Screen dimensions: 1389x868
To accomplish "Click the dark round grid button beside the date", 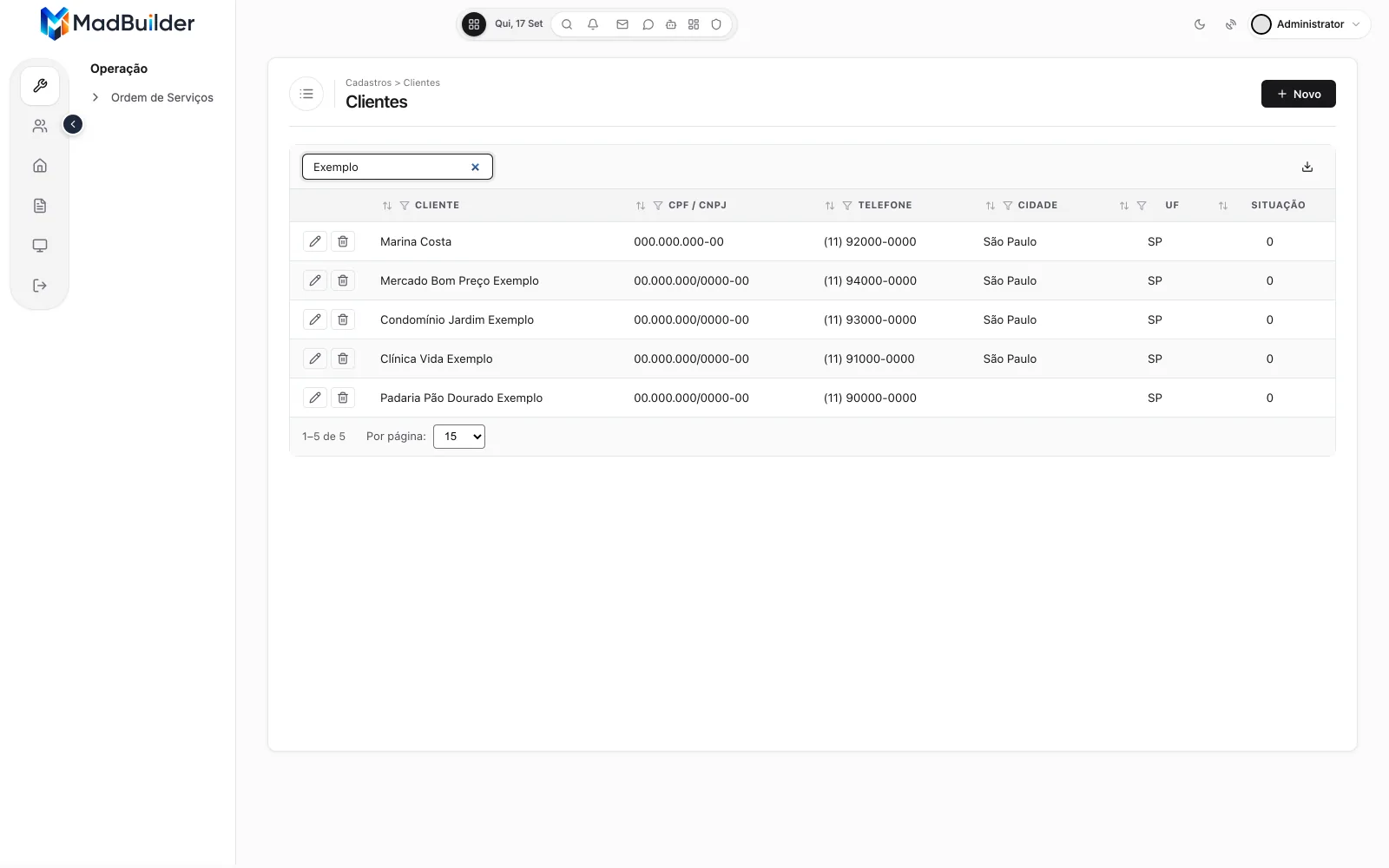I will (474, 24).
